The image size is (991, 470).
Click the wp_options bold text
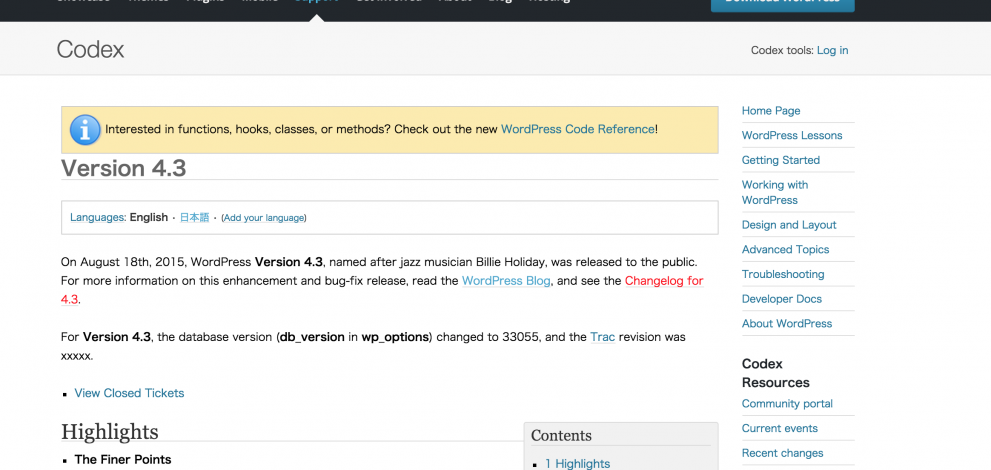point(395,337)
